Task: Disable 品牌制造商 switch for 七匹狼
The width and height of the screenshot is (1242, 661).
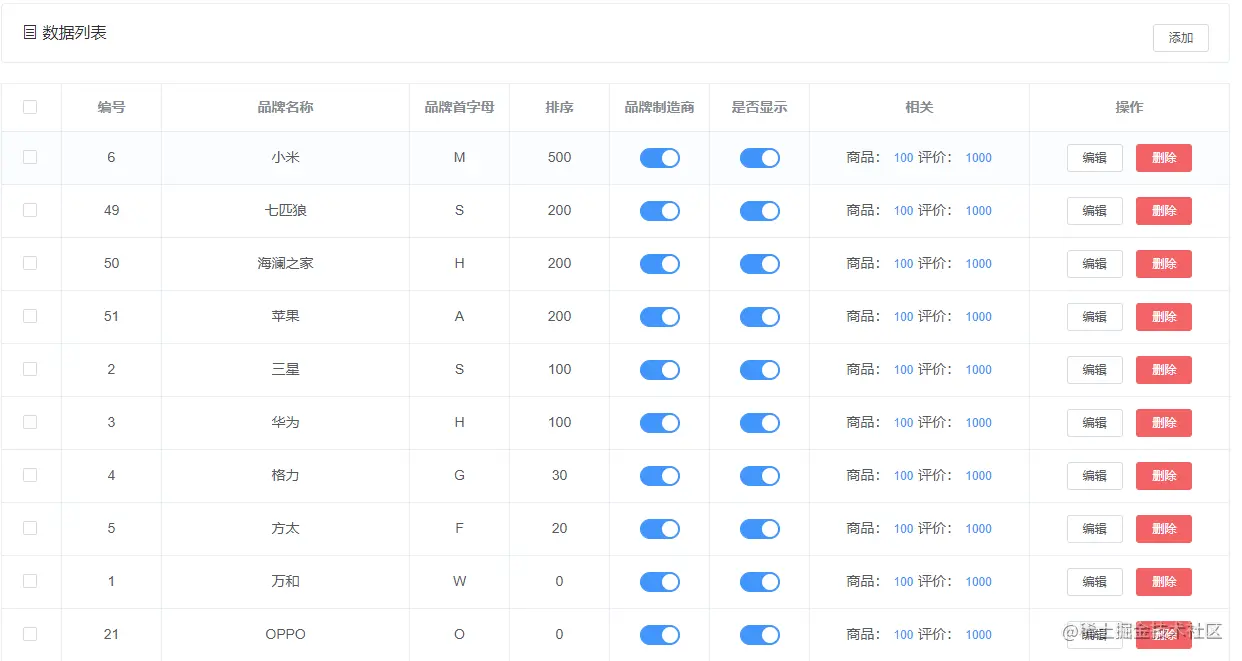Action: 660,211
